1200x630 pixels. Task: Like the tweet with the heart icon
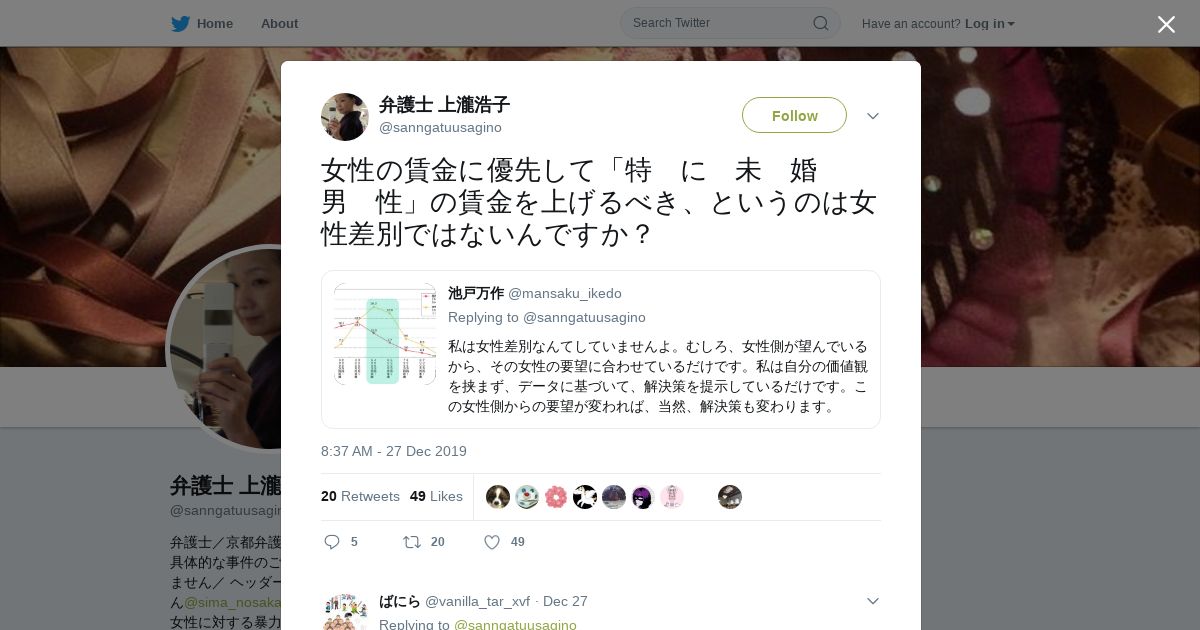click(x=491, y=542)
